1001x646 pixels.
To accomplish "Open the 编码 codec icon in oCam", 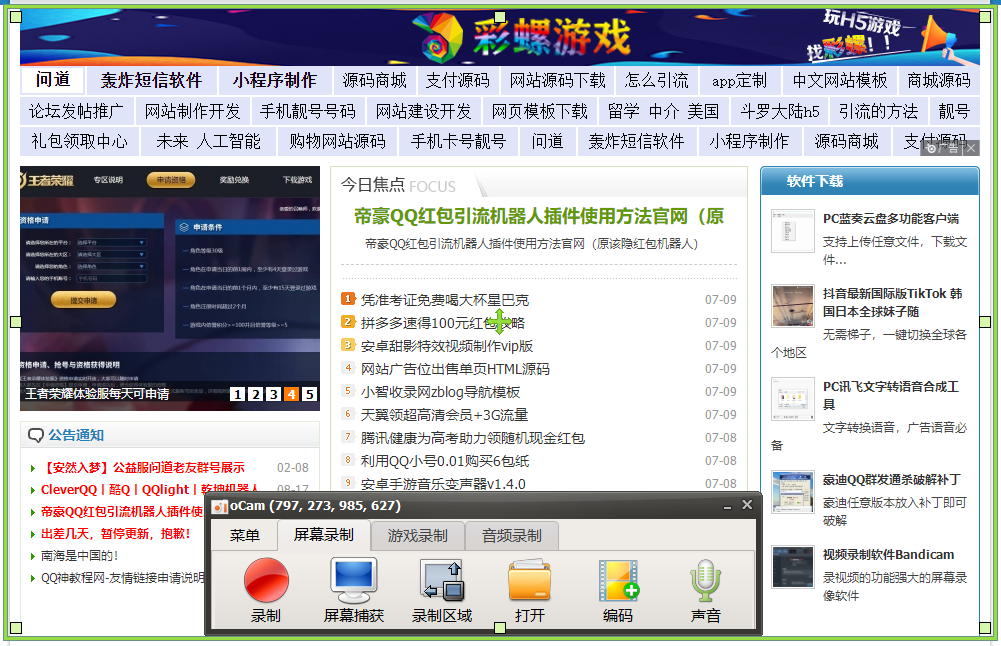I will (618, 580).
